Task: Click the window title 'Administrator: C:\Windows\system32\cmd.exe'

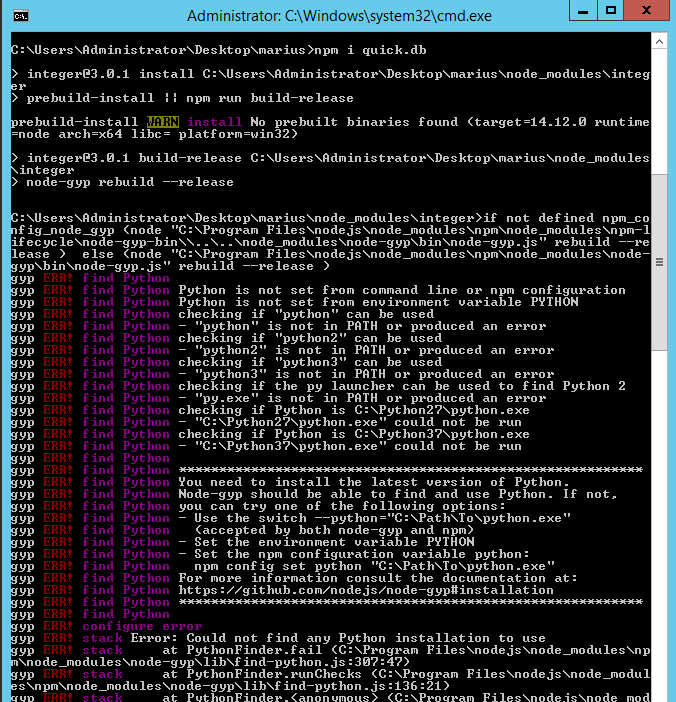Action: [339, 16]
